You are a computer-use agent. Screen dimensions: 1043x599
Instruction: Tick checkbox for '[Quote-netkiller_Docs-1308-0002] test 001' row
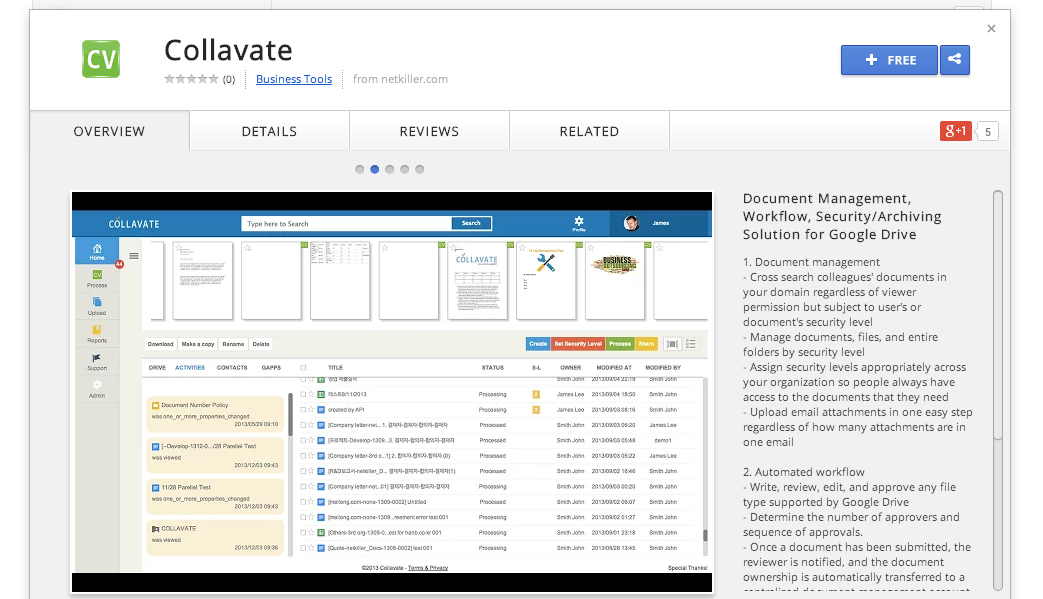[x=303, y=548]
